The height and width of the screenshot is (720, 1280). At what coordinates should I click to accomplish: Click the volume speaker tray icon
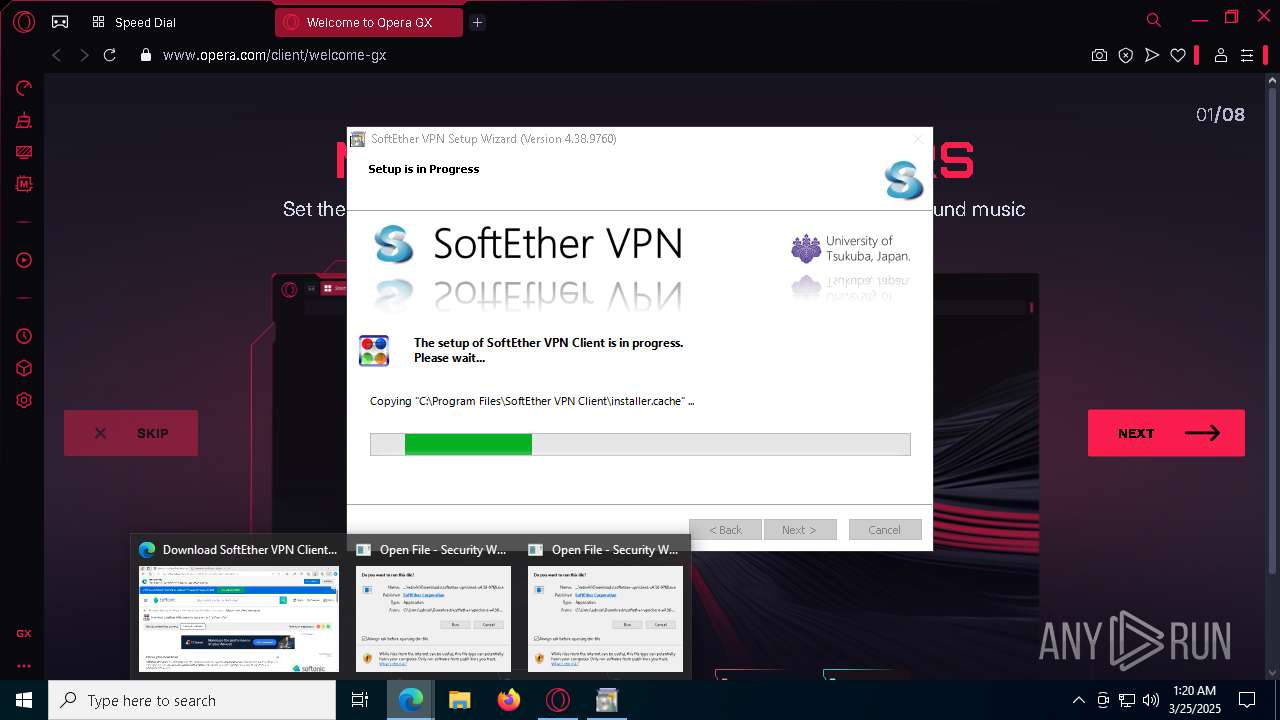[1151, 700]
